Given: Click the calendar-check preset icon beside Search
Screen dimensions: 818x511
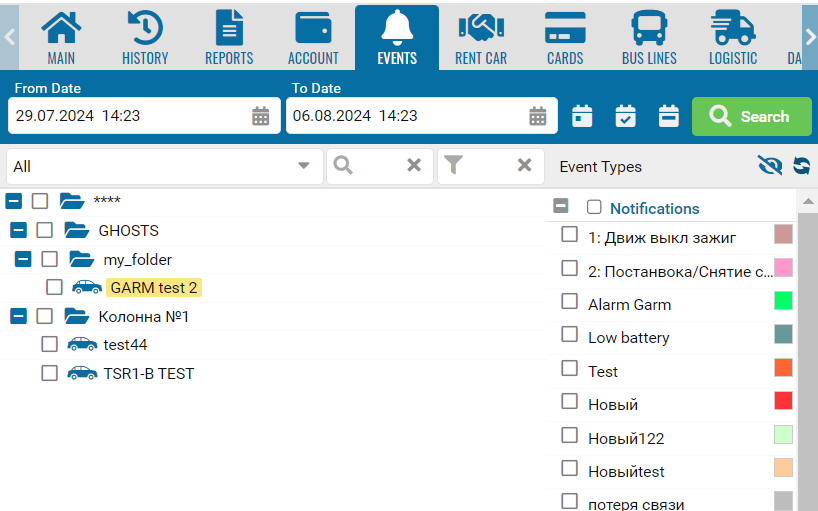Looking at the screenshot, I should coord(625,116).
